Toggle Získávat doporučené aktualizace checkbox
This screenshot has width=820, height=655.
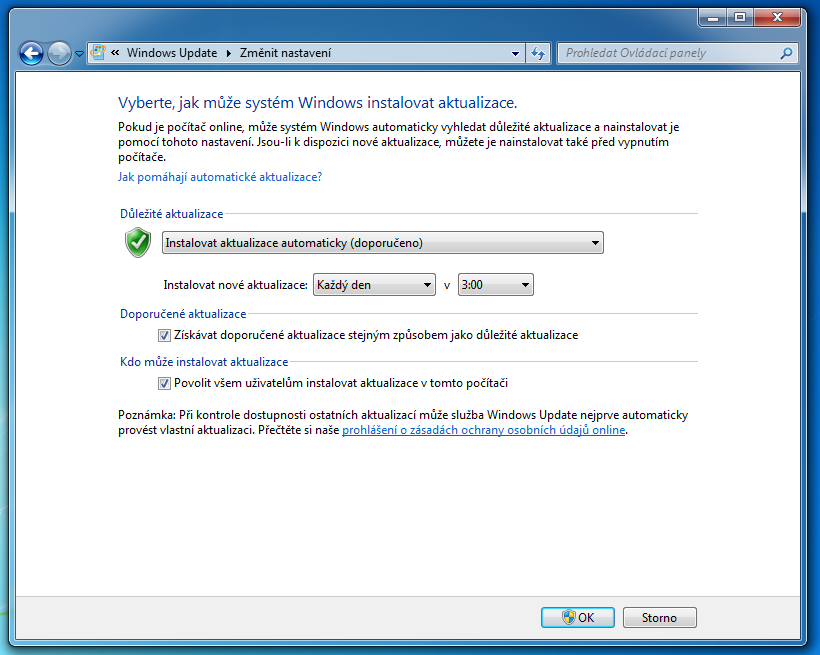[164, 335]
